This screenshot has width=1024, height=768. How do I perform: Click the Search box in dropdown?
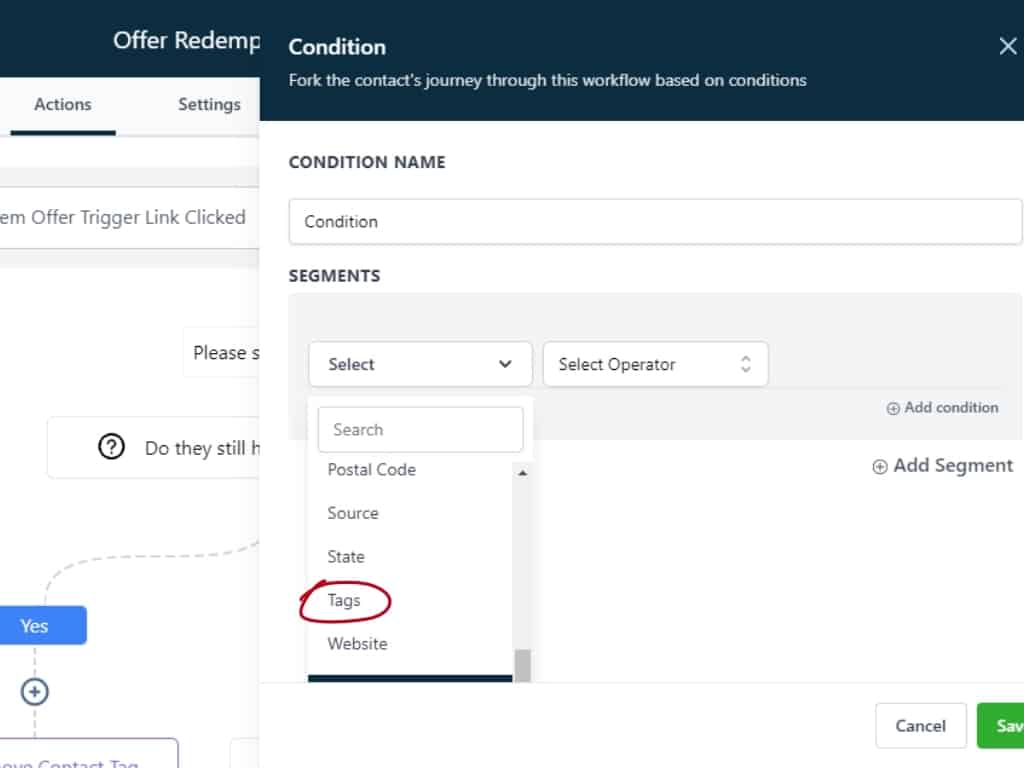coord(420,429)
